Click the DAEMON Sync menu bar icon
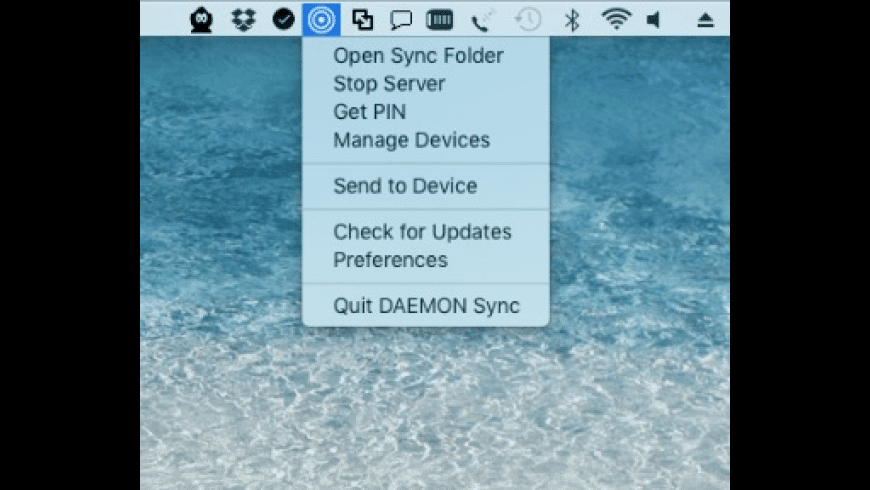Viewport: 870px width, 490px height. point(321,19)
